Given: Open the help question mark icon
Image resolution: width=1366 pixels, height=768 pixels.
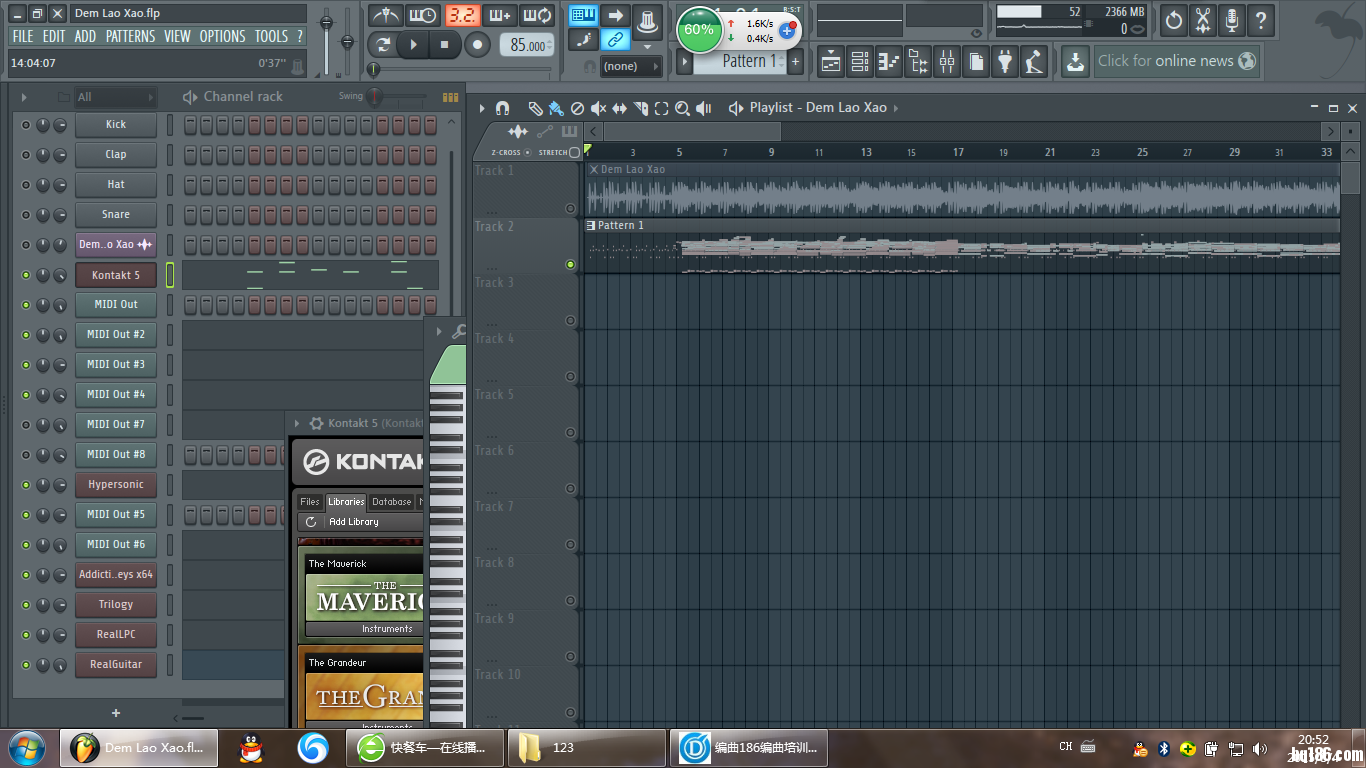Looking at the screenshot, I should [x=1261, y=19].
